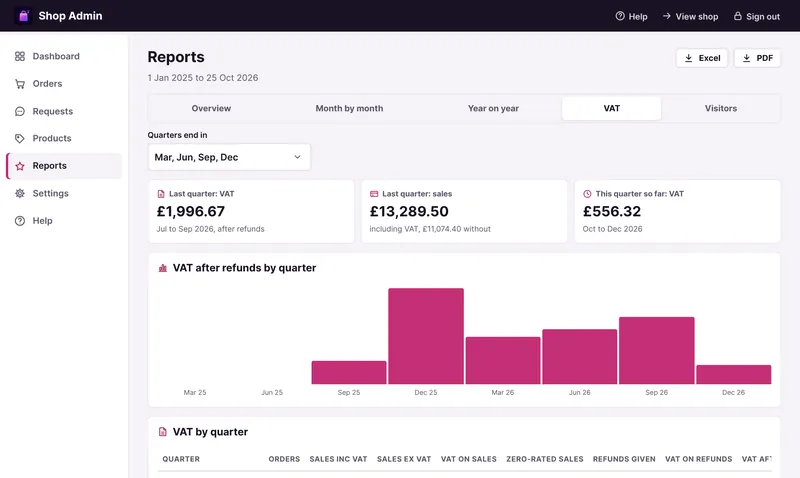Viewport: 800px width, 478px height.
Task: Click the PDF download arrow icon
Action: pyautogui.click(x=746, y=58)
